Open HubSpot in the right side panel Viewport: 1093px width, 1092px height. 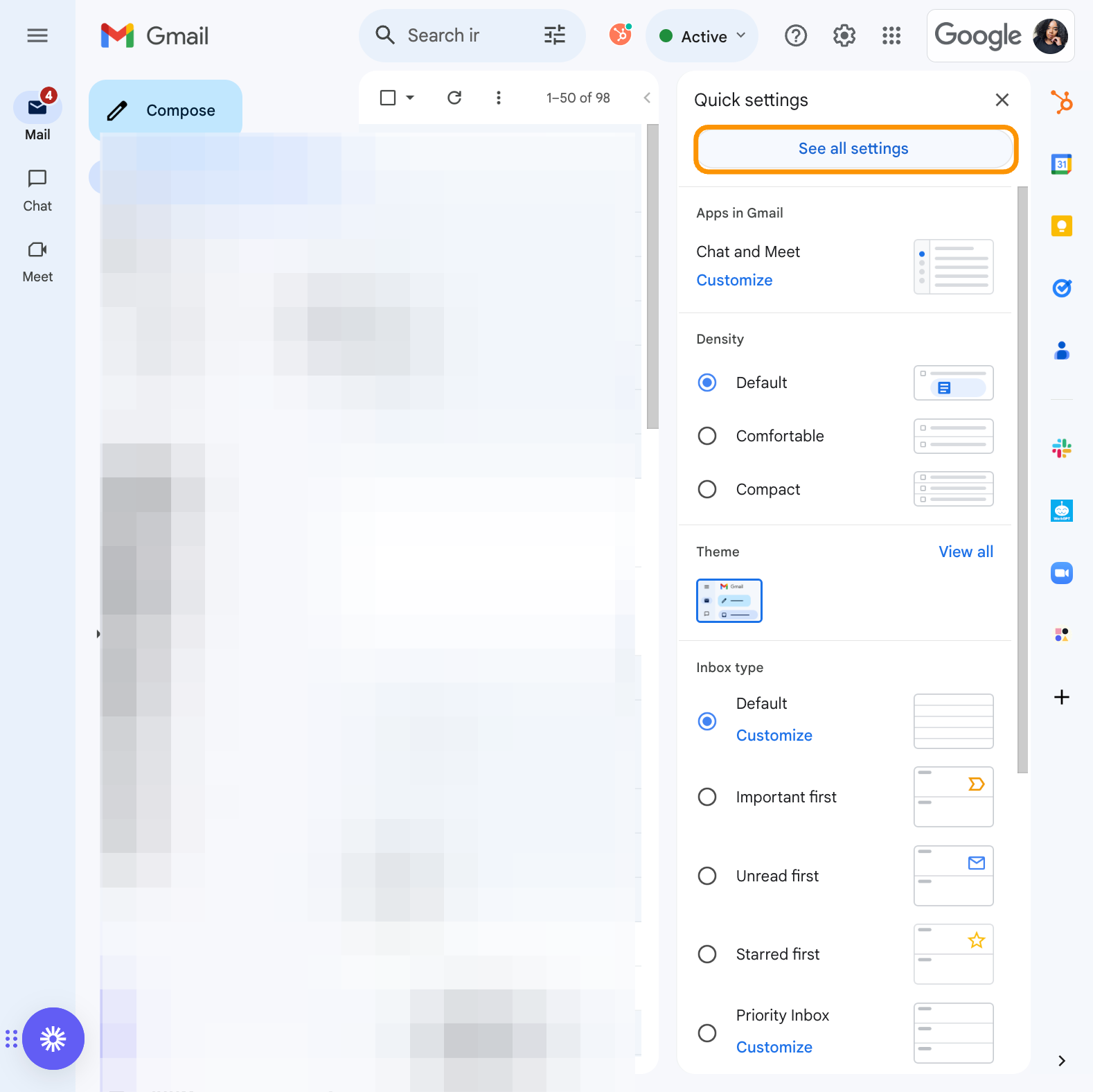1062,103
